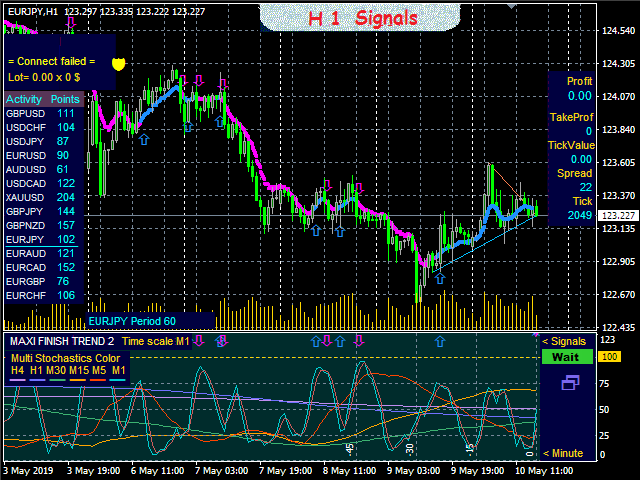The image size is (640, 480).
Task: Click the '7 May 03:00' time axis label
Action: point(221,471)
